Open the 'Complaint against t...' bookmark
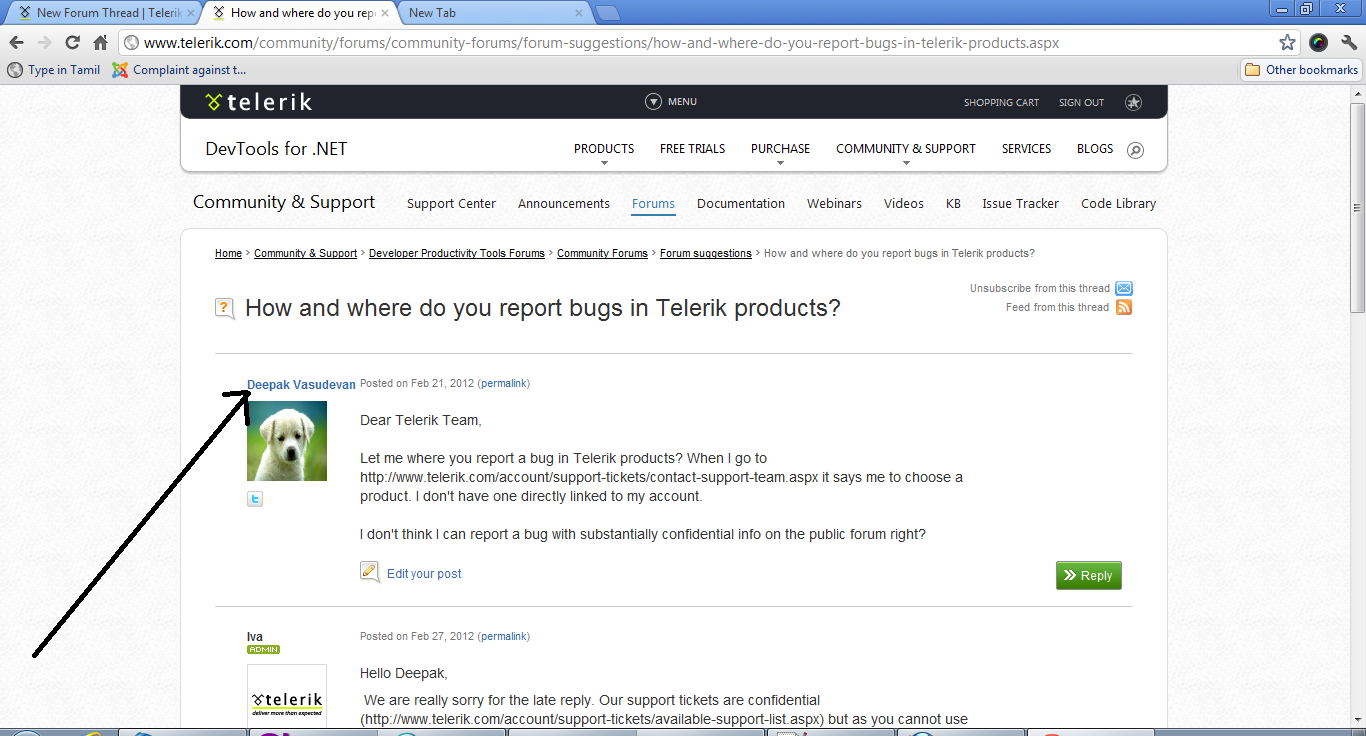The height and width of the screenshot is (736, 1366). pos(179,70)
